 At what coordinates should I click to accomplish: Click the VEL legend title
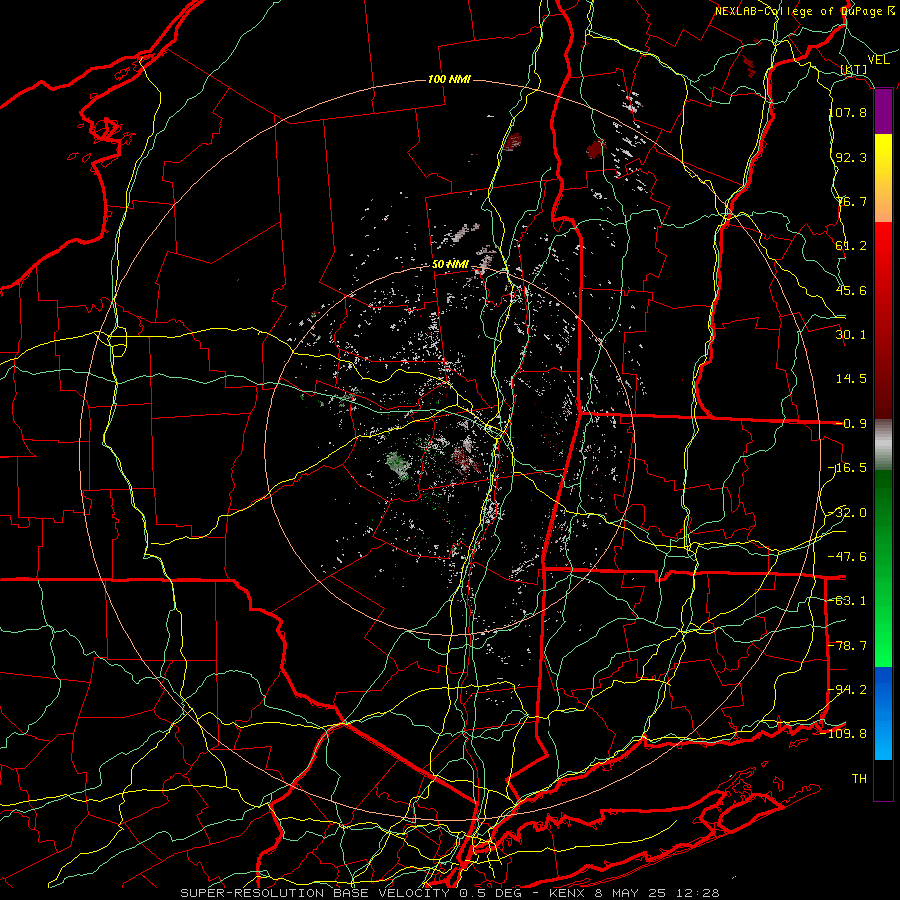coord(879,60)
